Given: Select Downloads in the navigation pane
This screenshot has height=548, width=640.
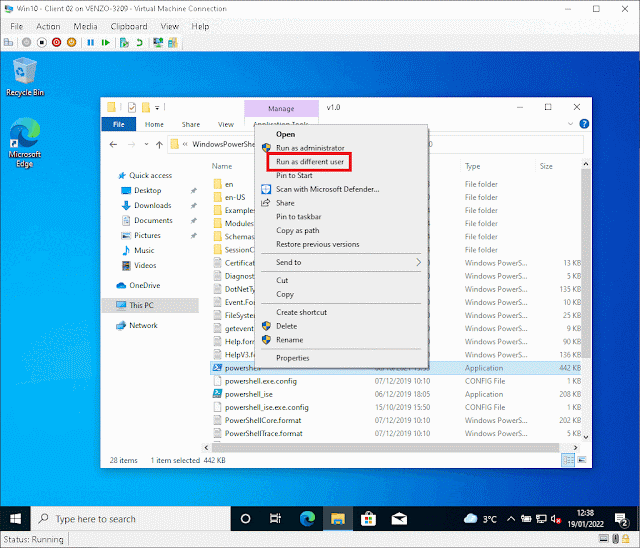Looking at the screenshot, I should pos(153,206).
